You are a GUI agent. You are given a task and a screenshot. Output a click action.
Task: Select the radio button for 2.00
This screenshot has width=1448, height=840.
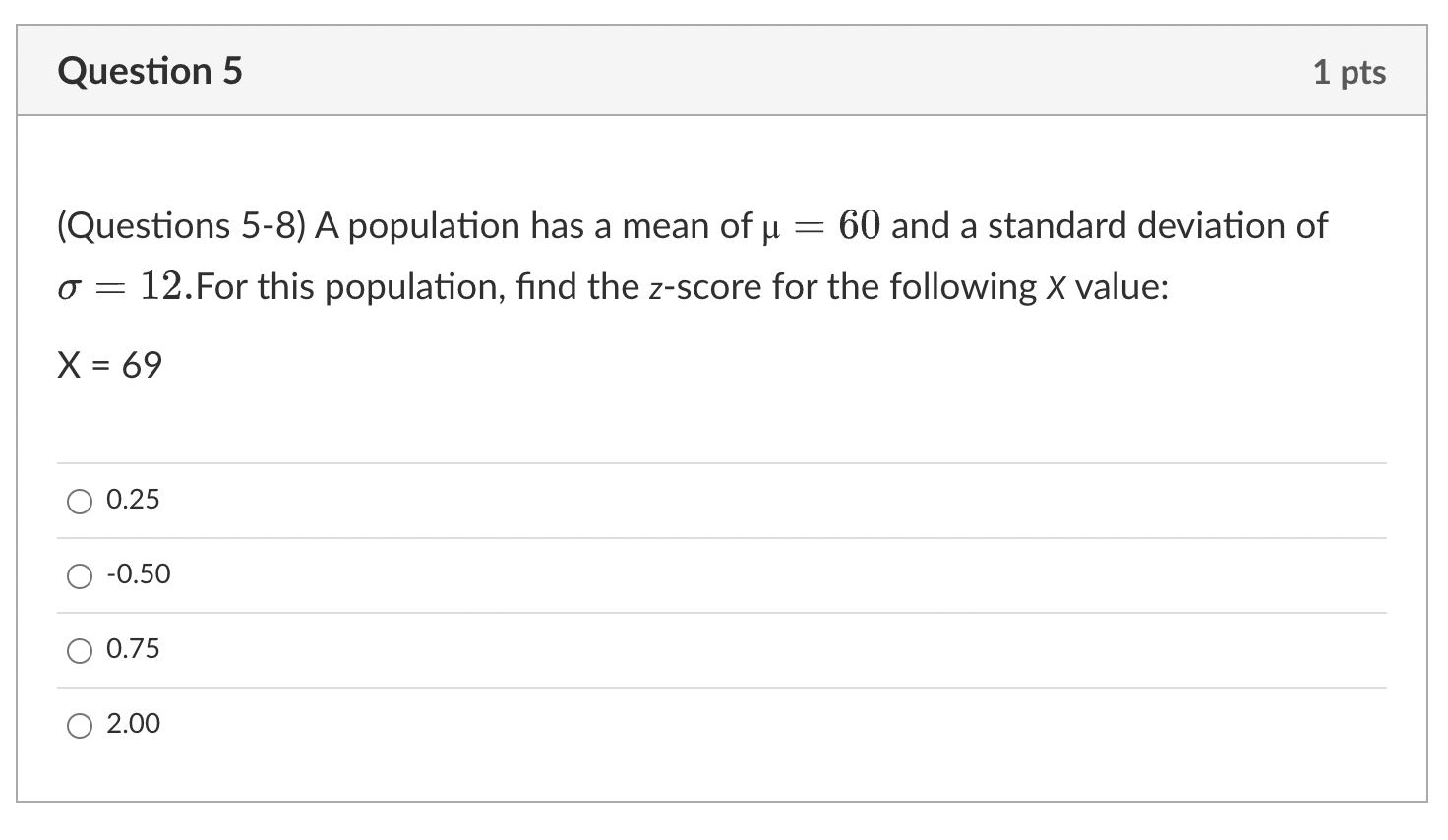pyautogui.click(x=80, y=725)
